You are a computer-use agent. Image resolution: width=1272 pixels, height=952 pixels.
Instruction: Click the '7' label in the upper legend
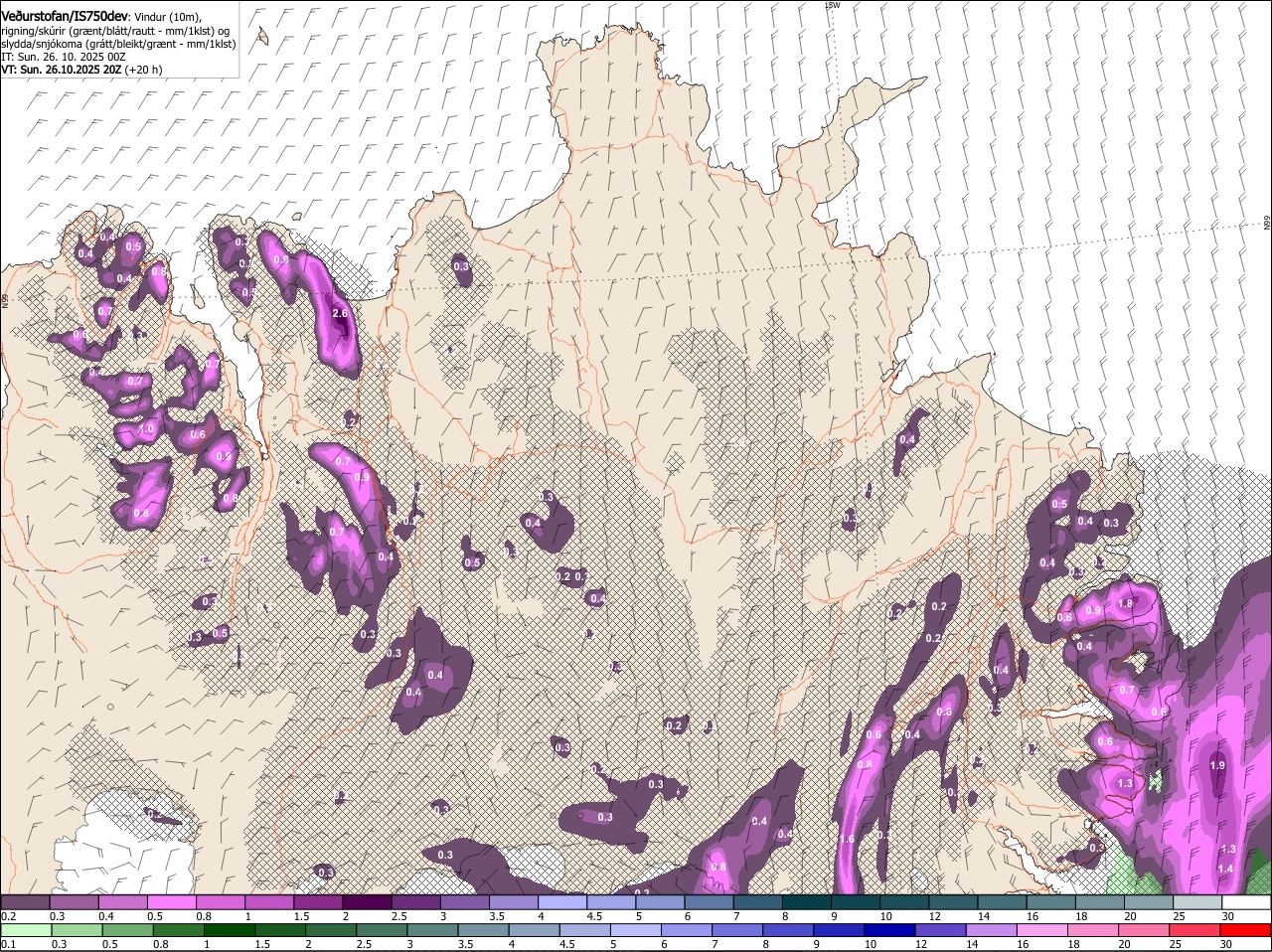736,916
